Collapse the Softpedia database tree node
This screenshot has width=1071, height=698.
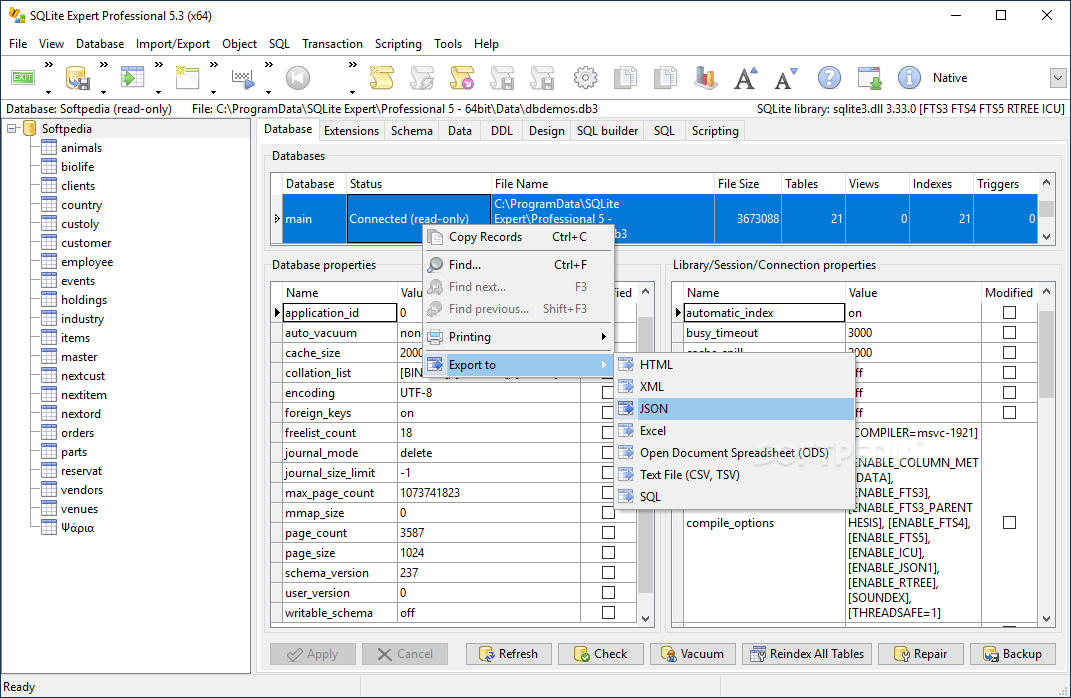coord(12,128)
